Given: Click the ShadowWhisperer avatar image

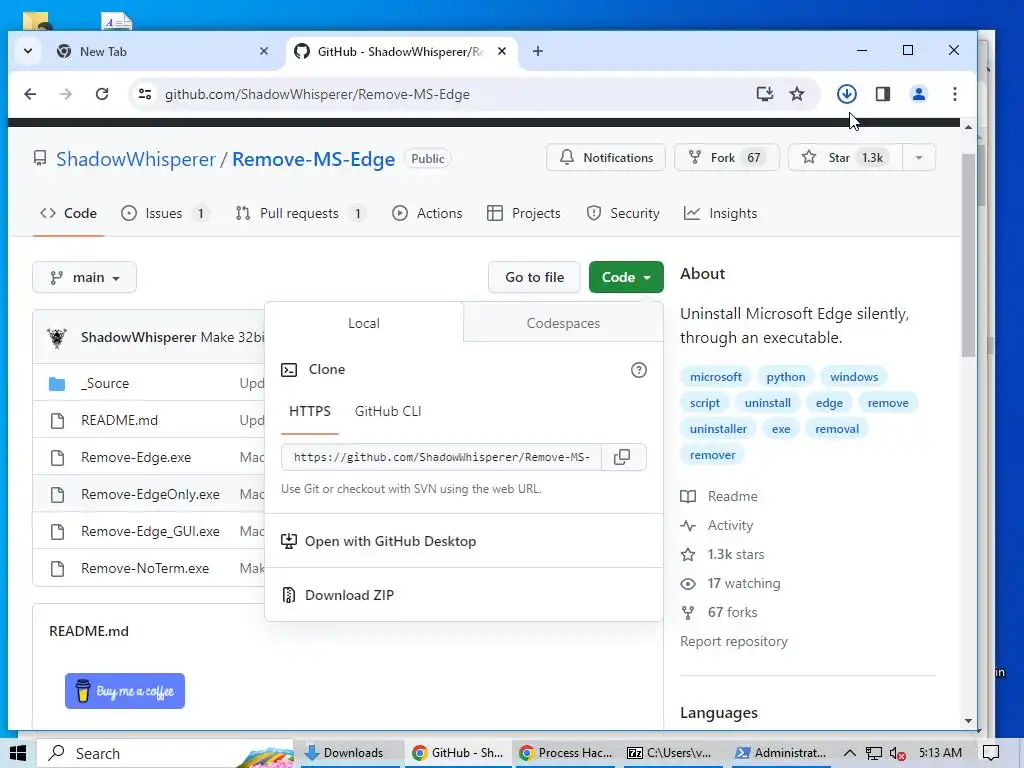Looking at the screenshot, I should pyautogui.click(x=57, y=338).
